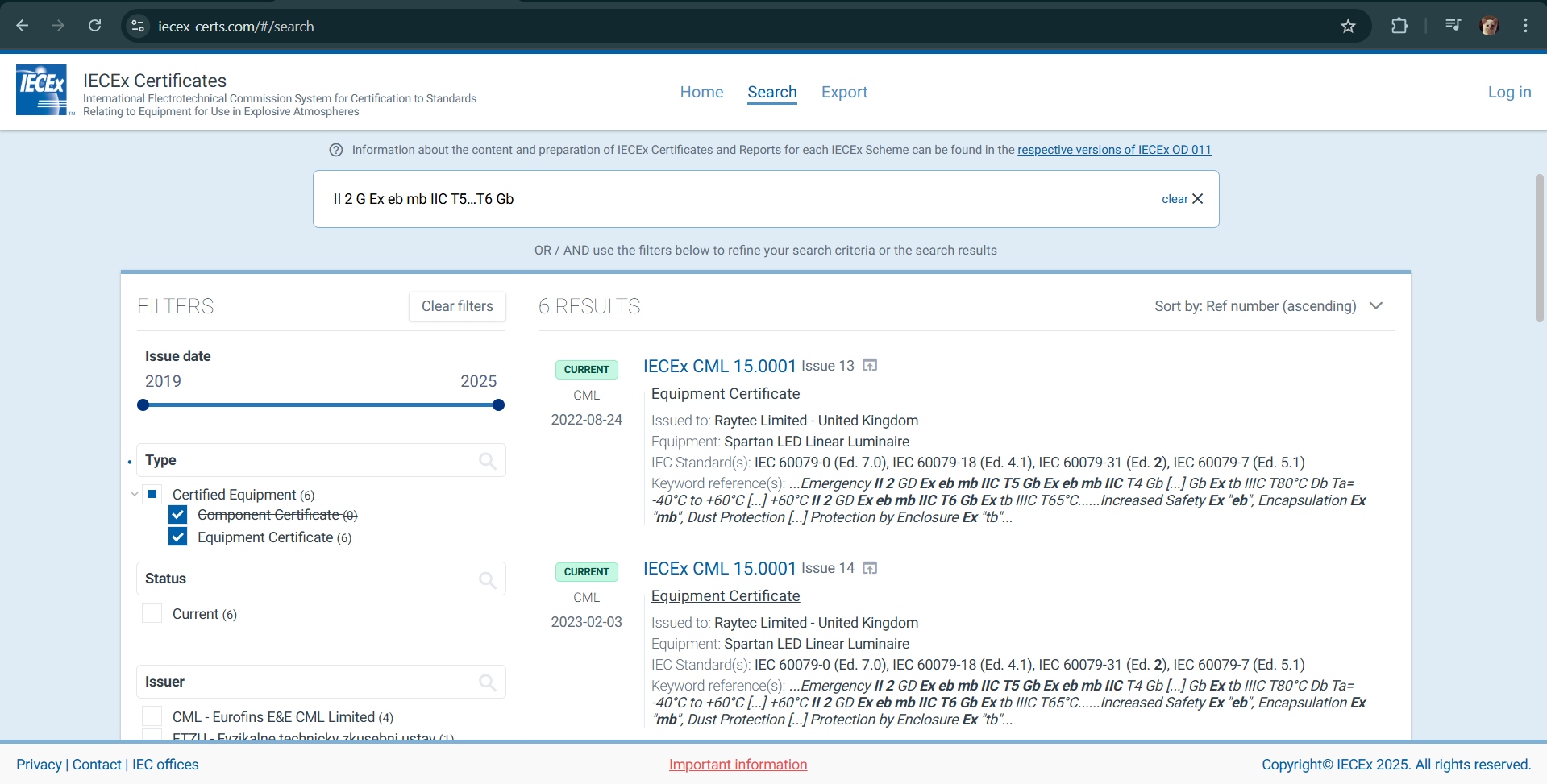Click the Issuer filter search field
Screen dimensions: 1547x784
(x=321, y=682)
